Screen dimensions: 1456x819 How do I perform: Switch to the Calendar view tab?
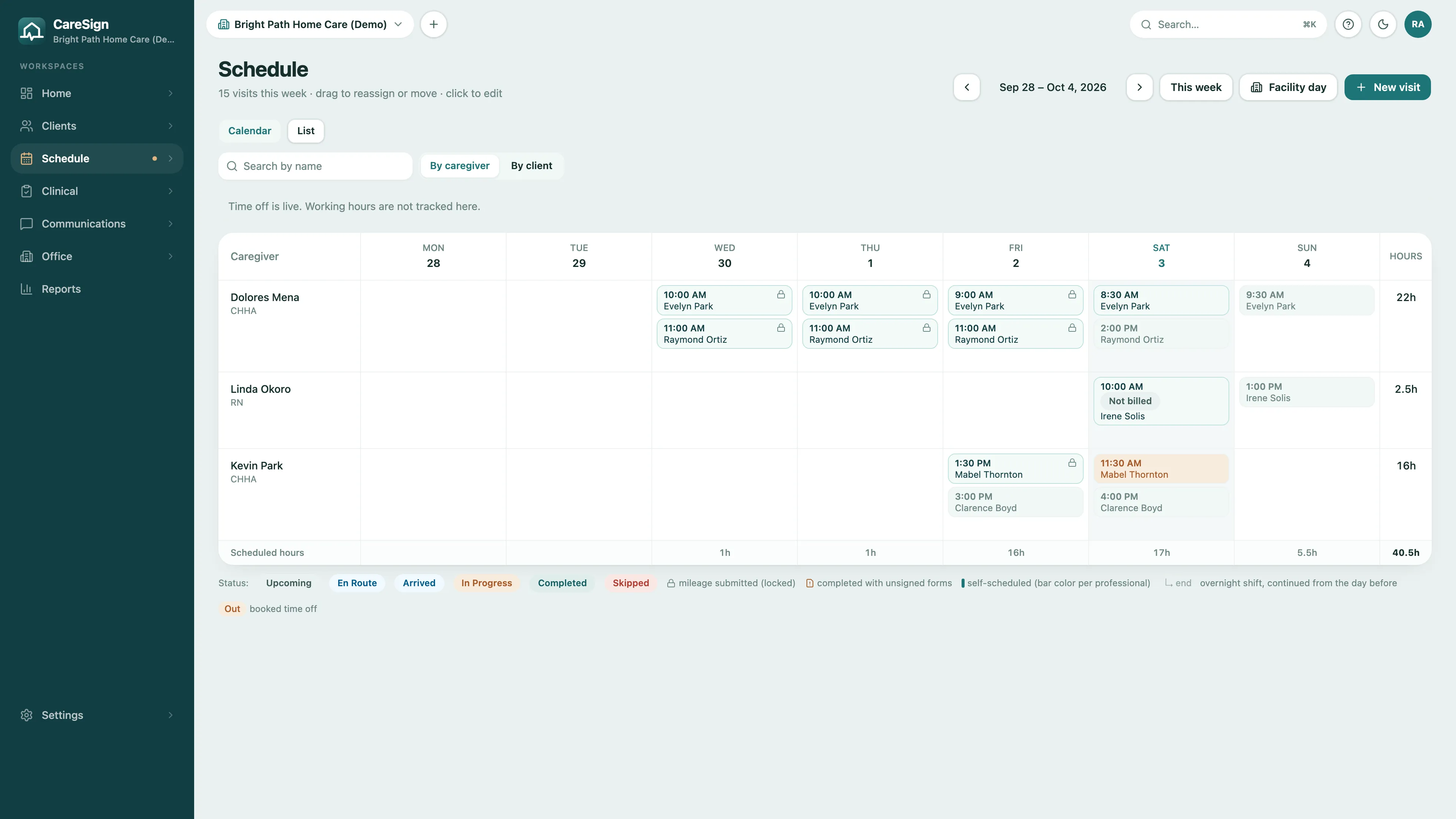coord(249,130)
